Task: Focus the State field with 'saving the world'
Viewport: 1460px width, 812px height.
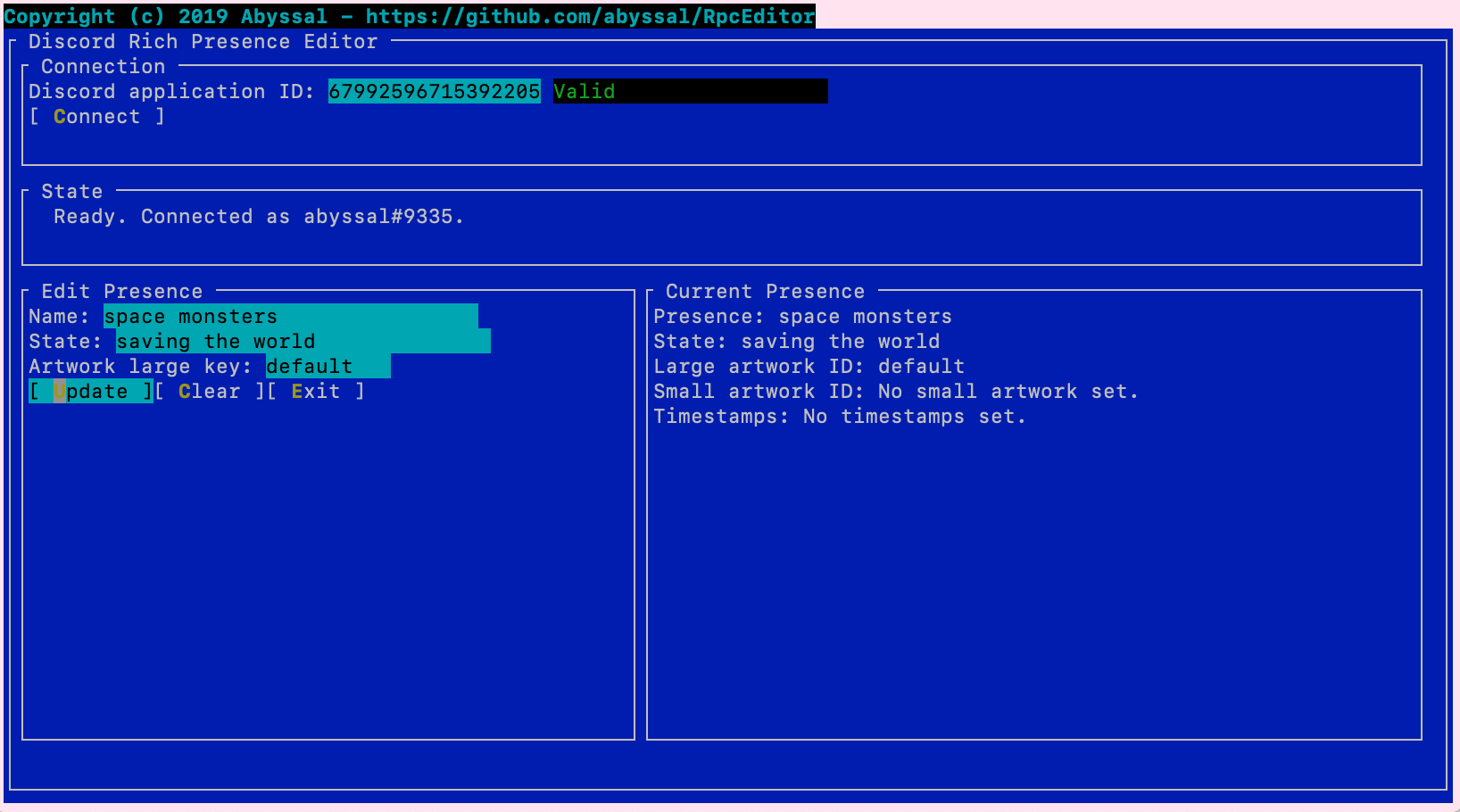Action: point(303,342)
